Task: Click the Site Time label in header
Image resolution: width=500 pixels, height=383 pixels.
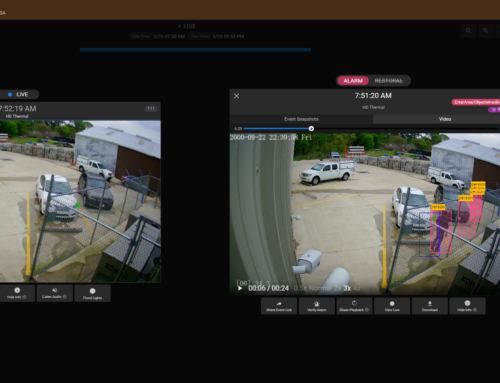Action: 141,36
